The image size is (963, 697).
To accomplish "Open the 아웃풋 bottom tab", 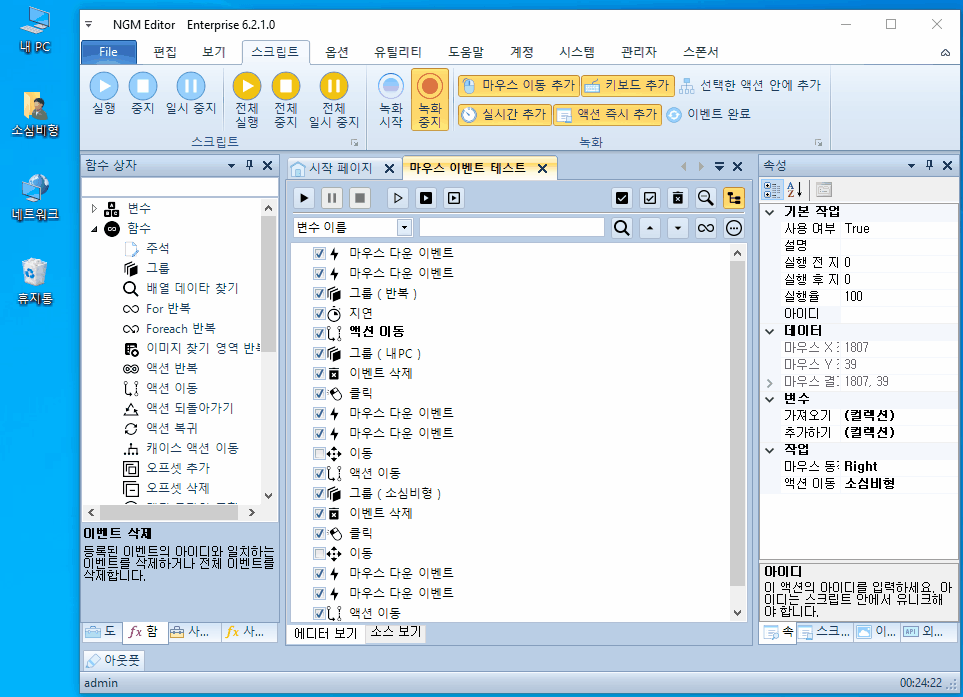I will pos(114,660).
